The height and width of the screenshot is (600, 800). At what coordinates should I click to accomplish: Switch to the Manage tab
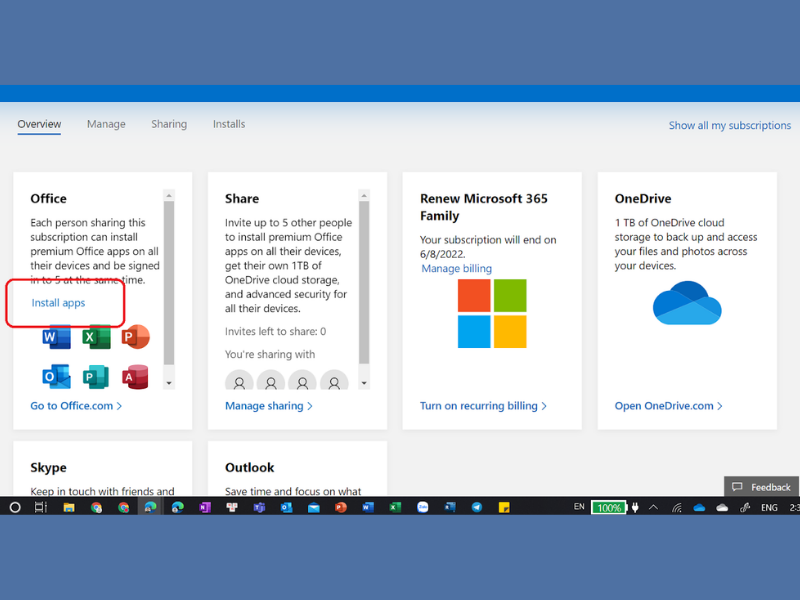point(106,124)
